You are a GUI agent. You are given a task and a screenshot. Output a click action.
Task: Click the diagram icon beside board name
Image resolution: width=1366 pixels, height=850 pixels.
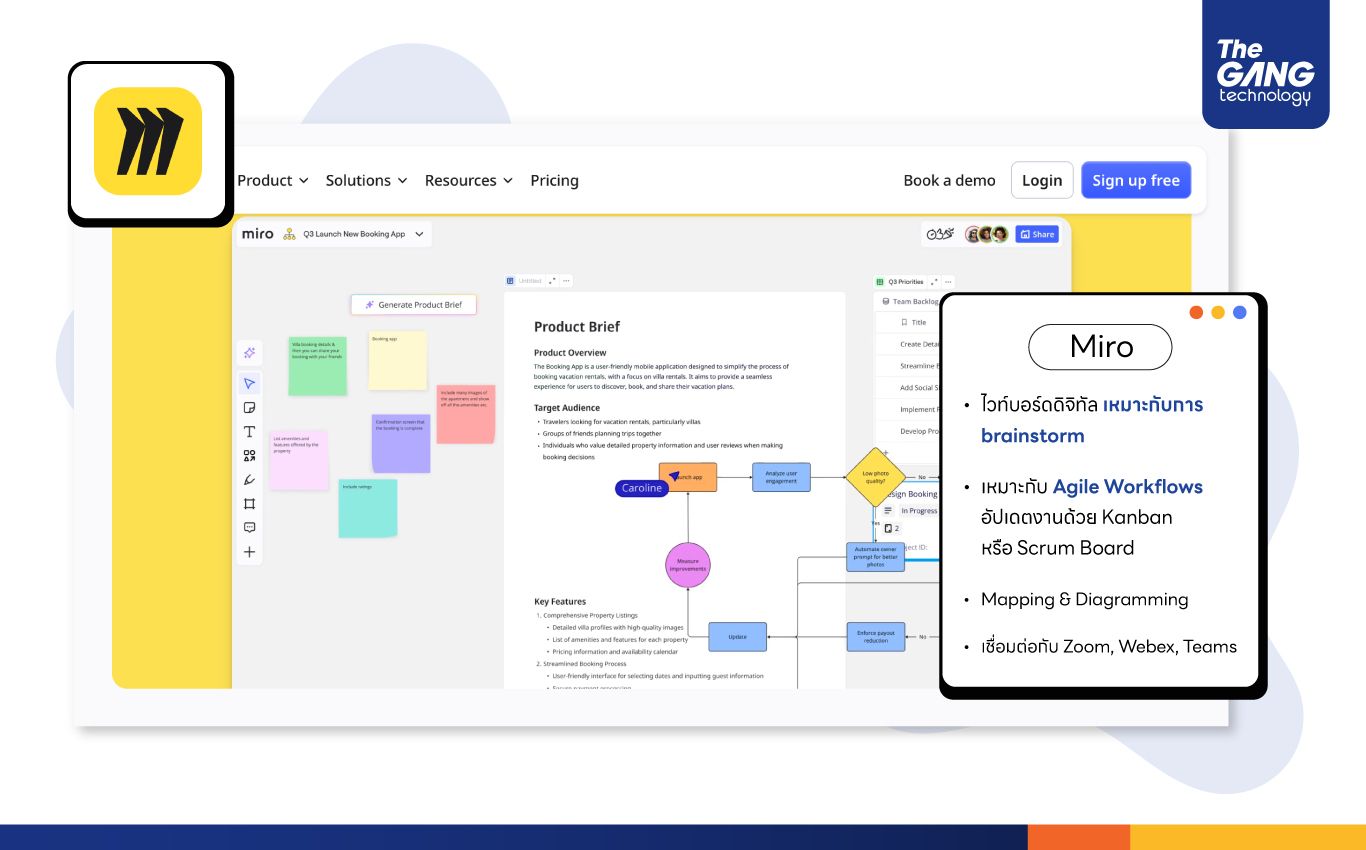click(x=289, y=234)
